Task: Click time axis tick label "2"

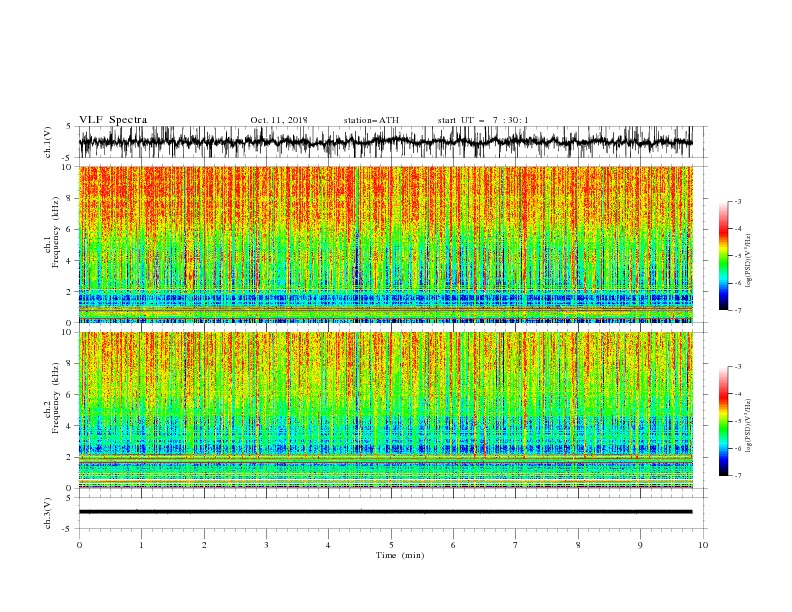Action: point(204,545)
